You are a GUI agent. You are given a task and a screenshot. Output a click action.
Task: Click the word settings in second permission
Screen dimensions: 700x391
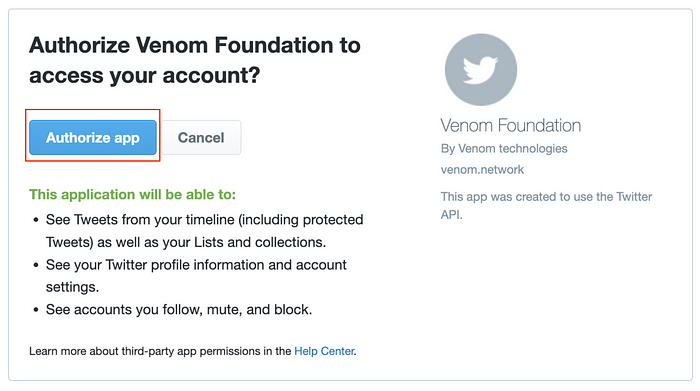(72, 287)
